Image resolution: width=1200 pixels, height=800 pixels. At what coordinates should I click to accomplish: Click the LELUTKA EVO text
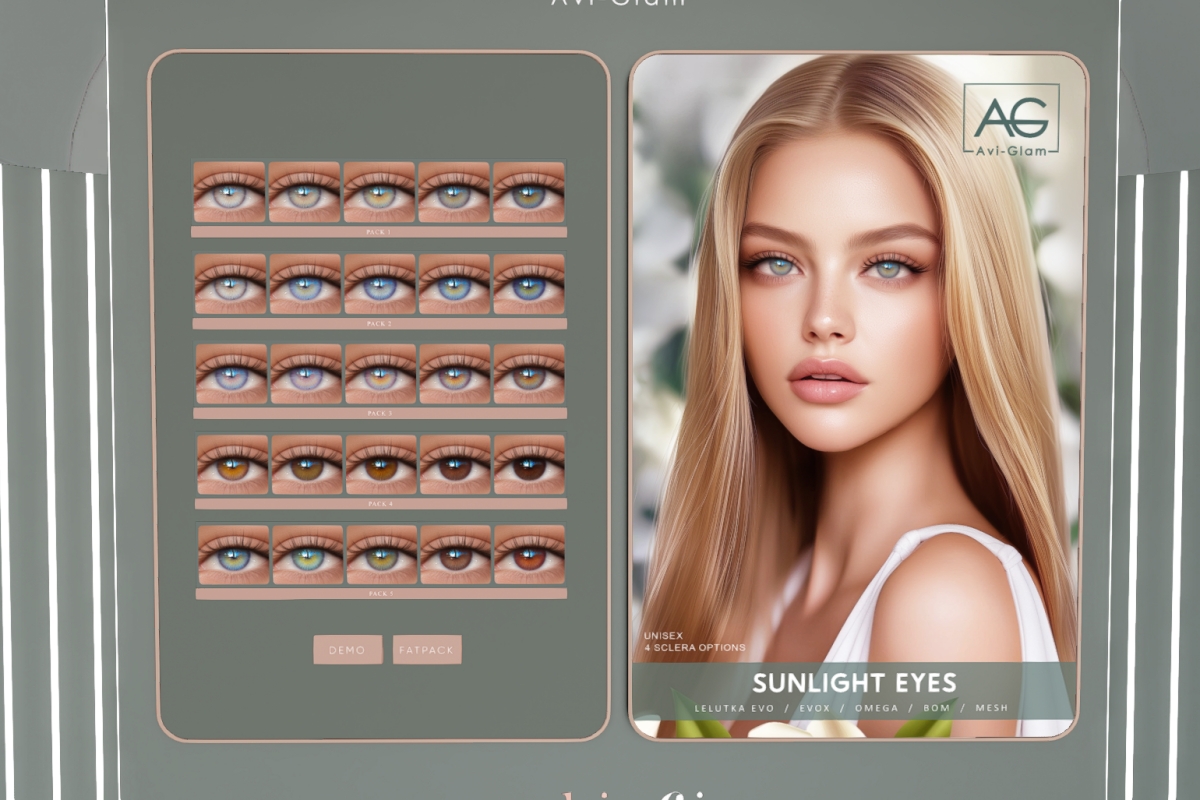(x=735, y=708)
